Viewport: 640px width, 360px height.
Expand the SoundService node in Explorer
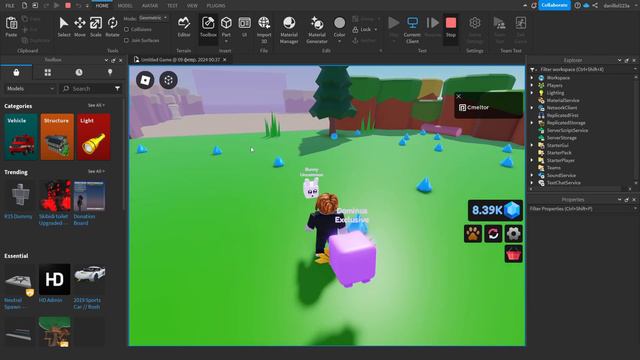(x=532, y=176)
